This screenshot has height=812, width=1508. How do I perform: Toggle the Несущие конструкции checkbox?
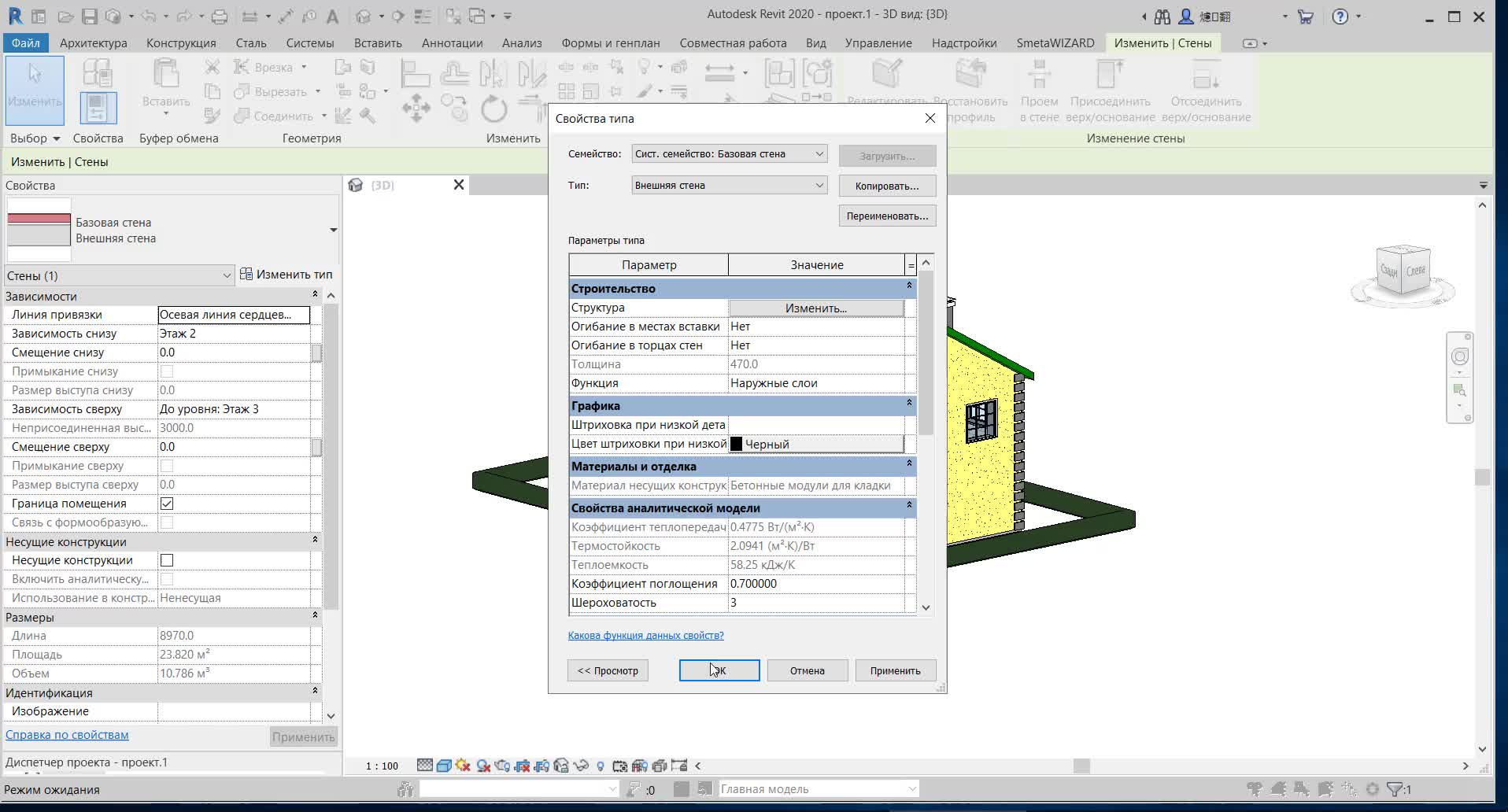167,560
